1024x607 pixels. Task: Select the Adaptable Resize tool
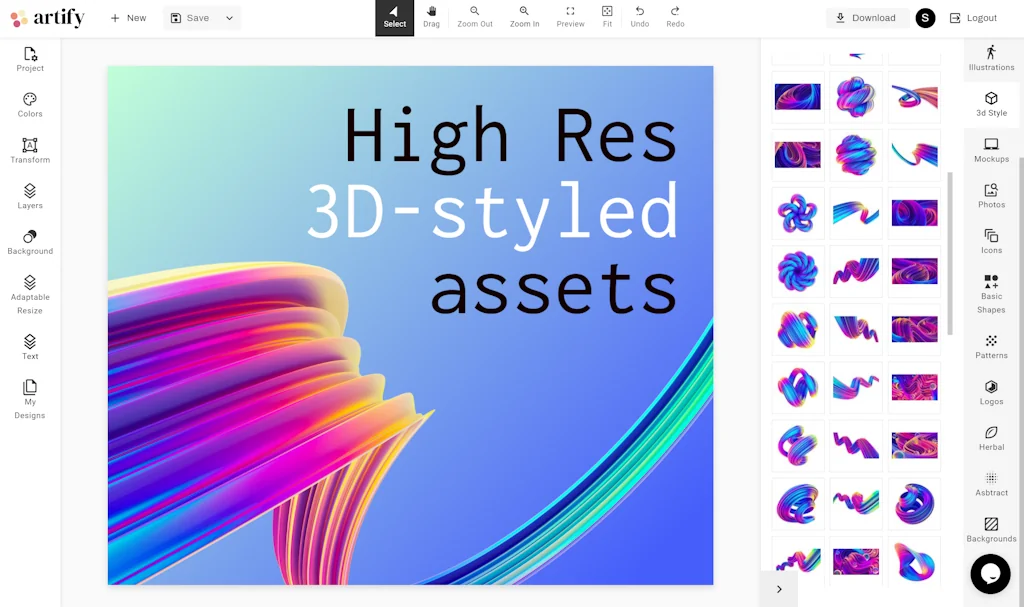tap(30, 295)
